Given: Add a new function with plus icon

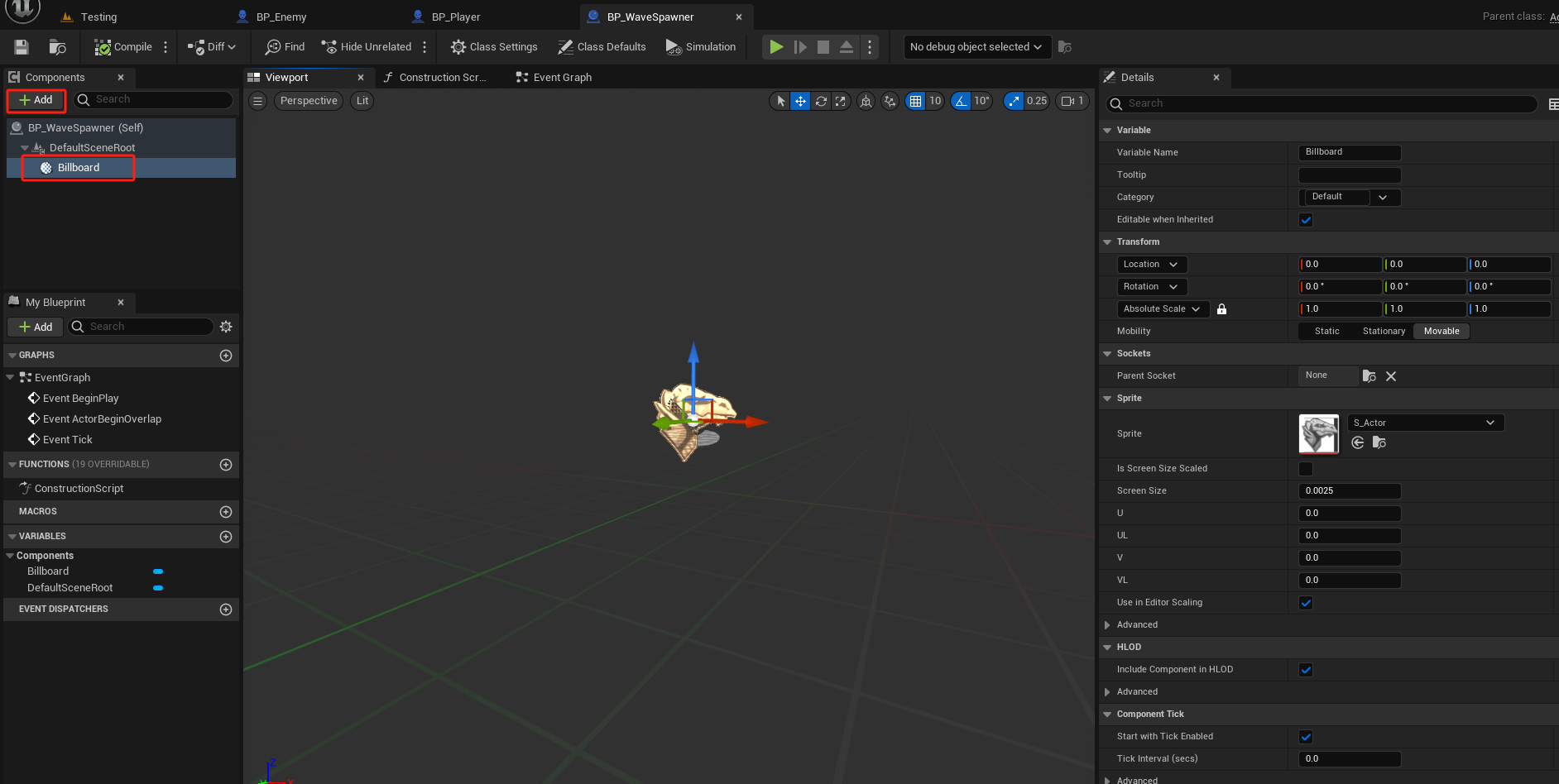Looking at the screenshot, I should [226, 465].
